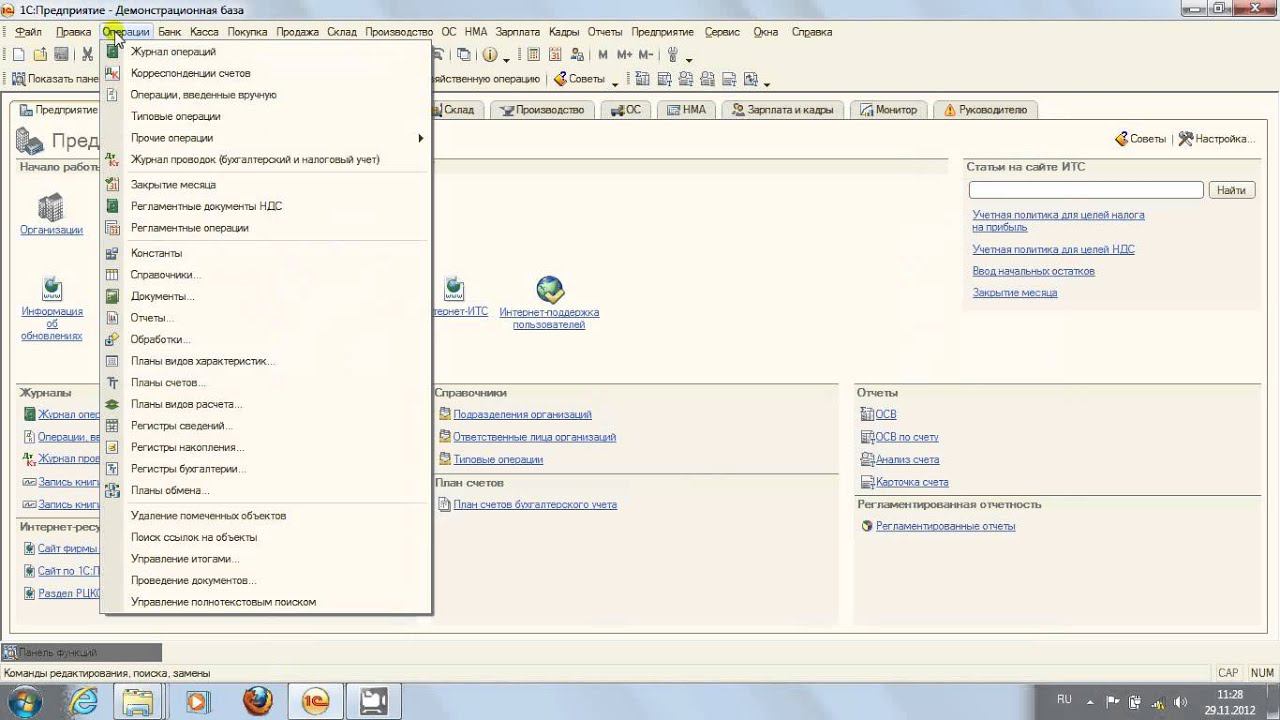This screenshot has width=1280, height=720.
Task: Open the Ввод начальных остатков link
Action: 1033,271
